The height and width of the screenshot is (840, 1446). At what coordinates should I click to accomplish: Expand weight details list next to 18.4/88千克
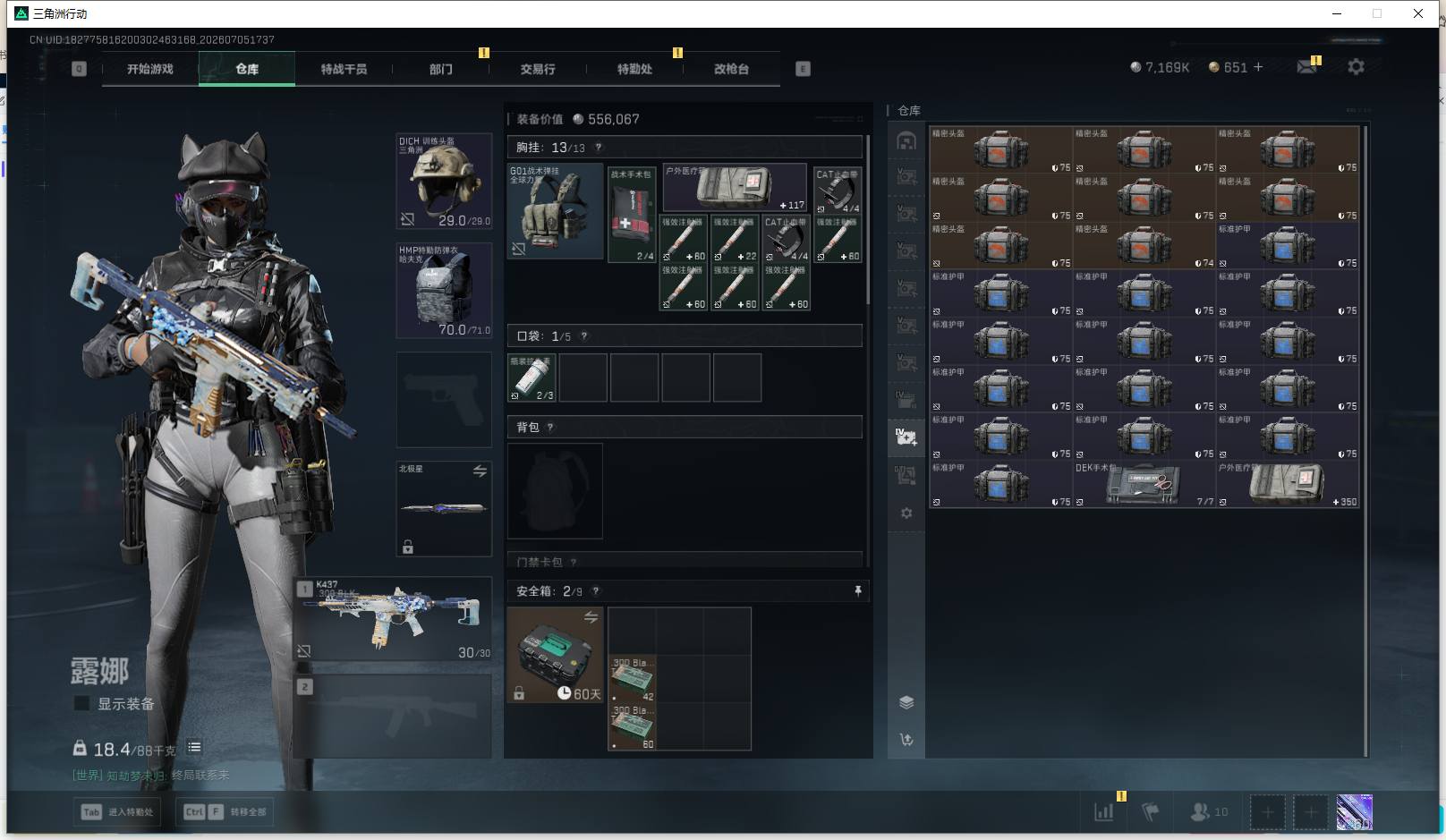(194, 747)
